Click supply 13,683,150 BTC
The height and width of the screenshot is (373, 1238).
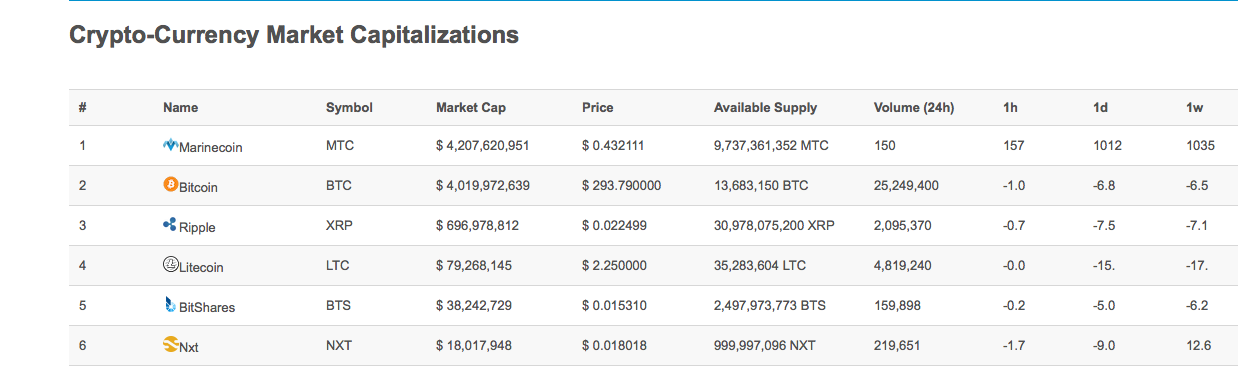[x=761, y=185]
